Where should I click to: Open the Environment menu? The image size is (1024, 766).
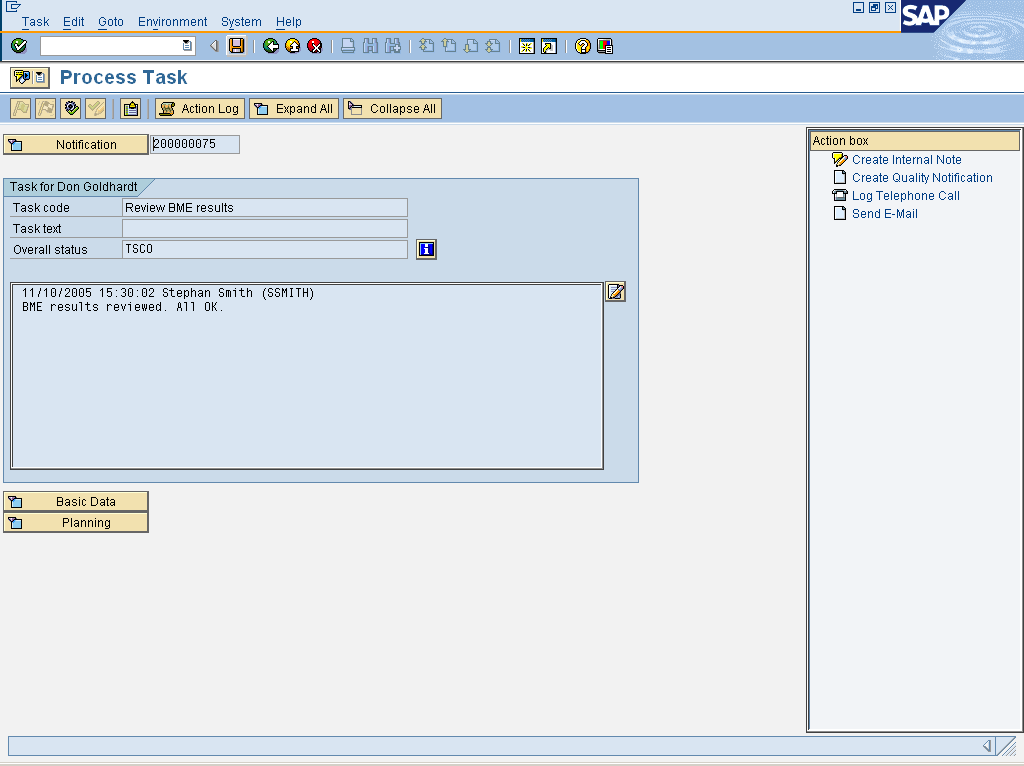(x=172, y=22)
